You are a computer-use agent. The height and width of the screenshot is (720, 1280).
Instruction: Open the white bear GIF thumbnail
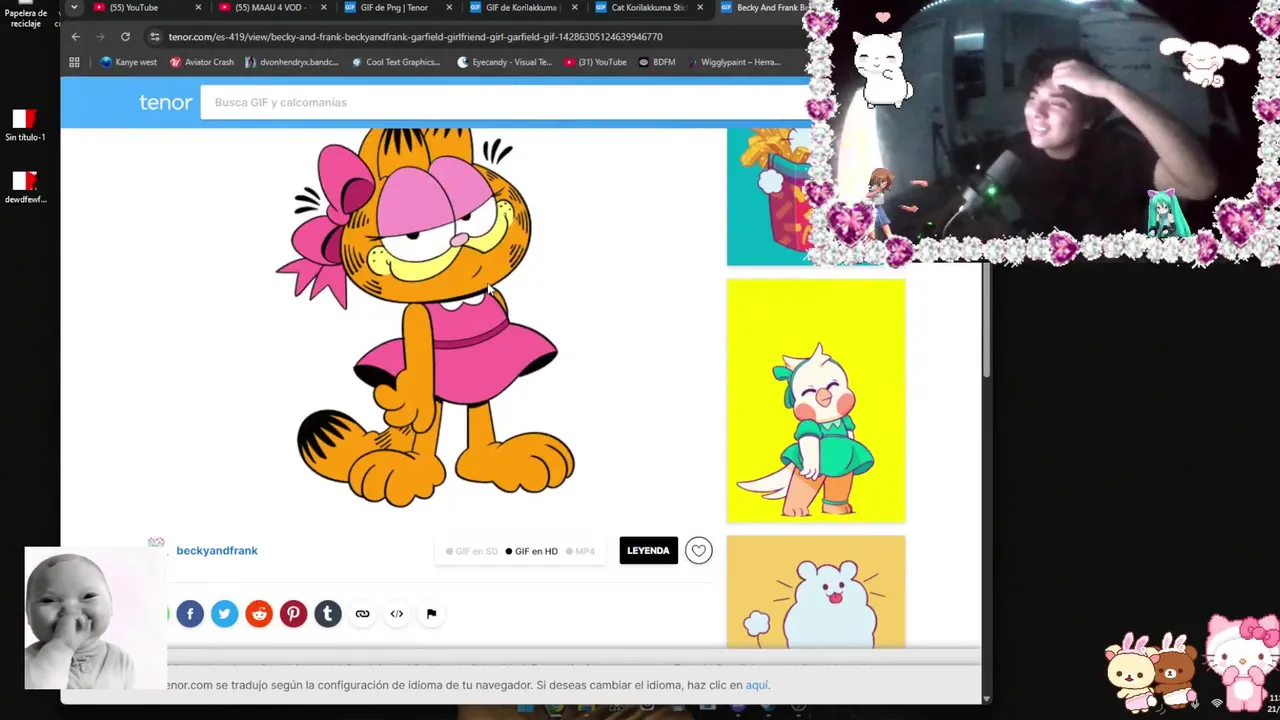pyautogui.click(x=816, y=592)
